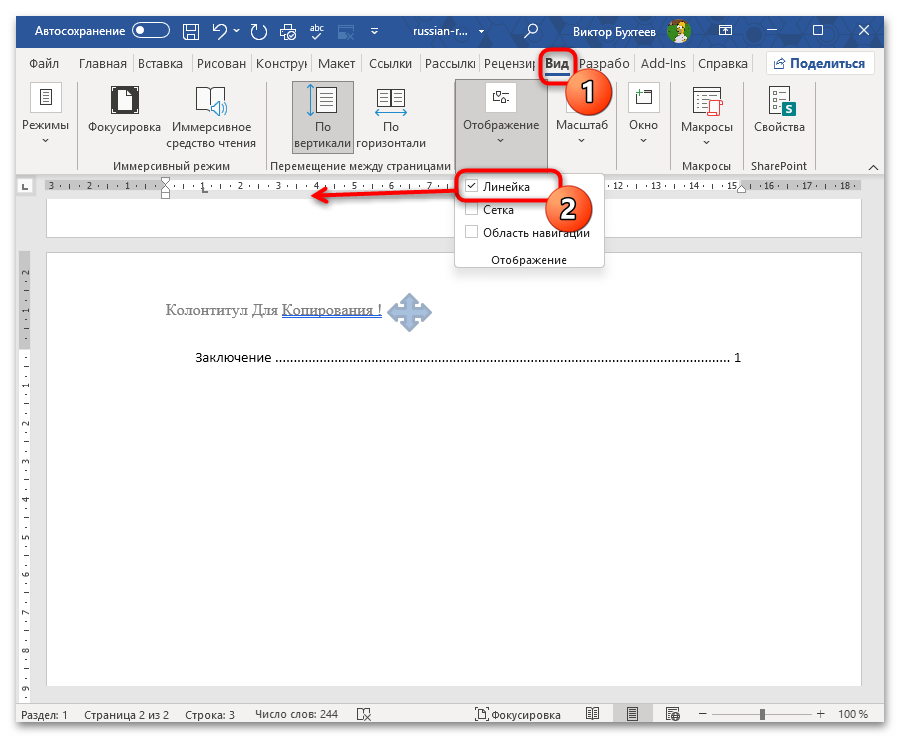The width and height of the screenshot is (900, 738).
Task: Select vertical page movement (По вертикали)
Action: (x=323, y=117)
